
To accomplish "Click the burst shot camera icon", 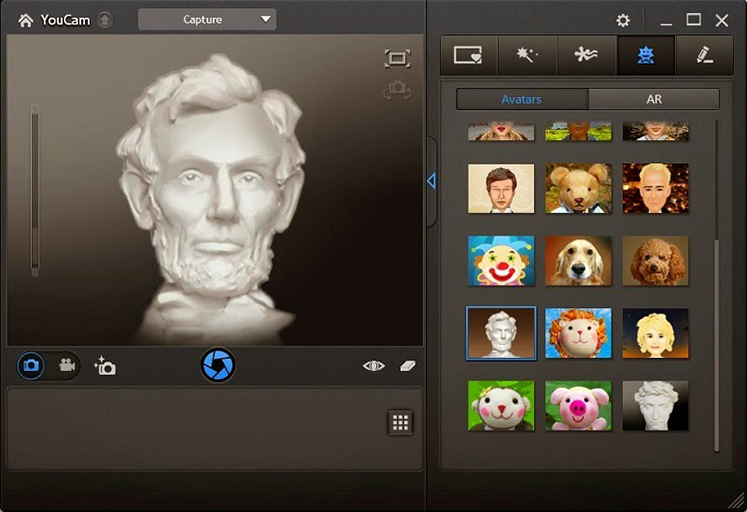I will (105, 366).
